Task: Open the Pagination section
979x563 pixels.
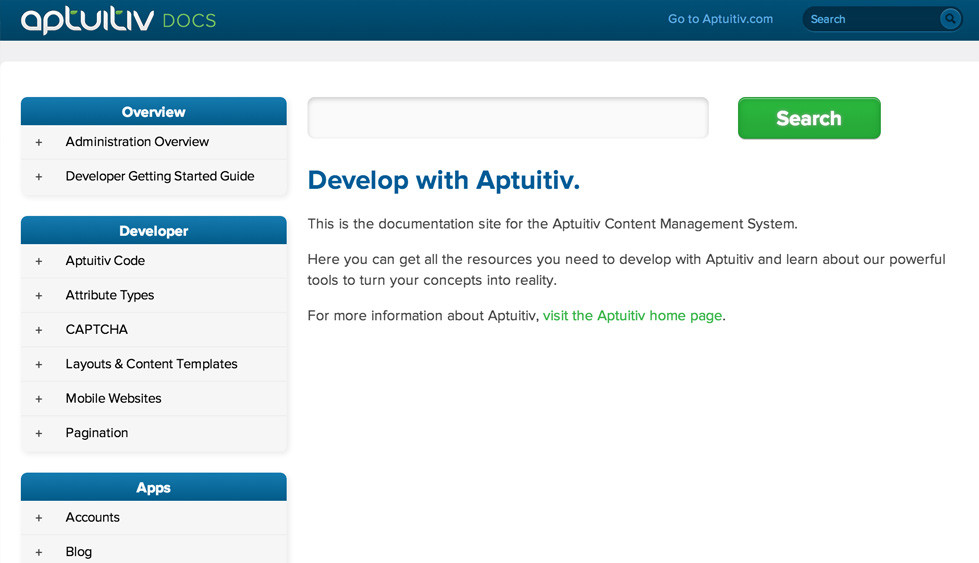Action: [96, 433]
